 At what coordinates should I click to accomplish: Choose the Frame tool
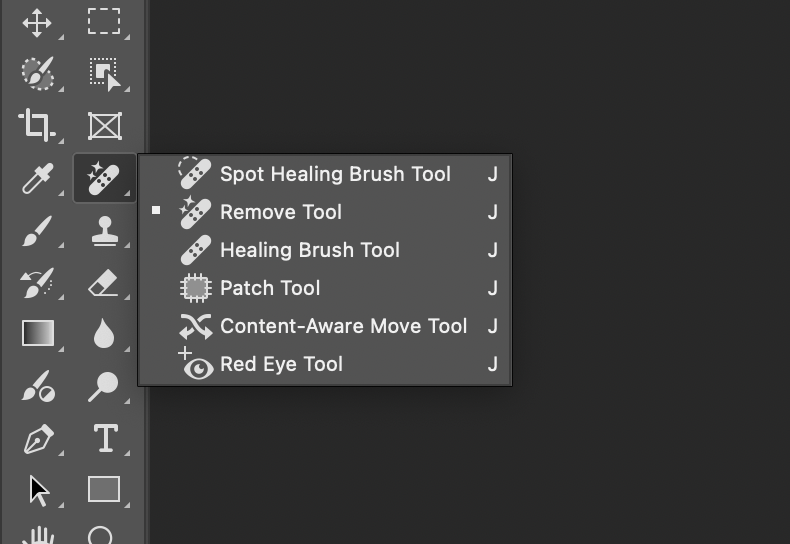[x=104, y=125]
